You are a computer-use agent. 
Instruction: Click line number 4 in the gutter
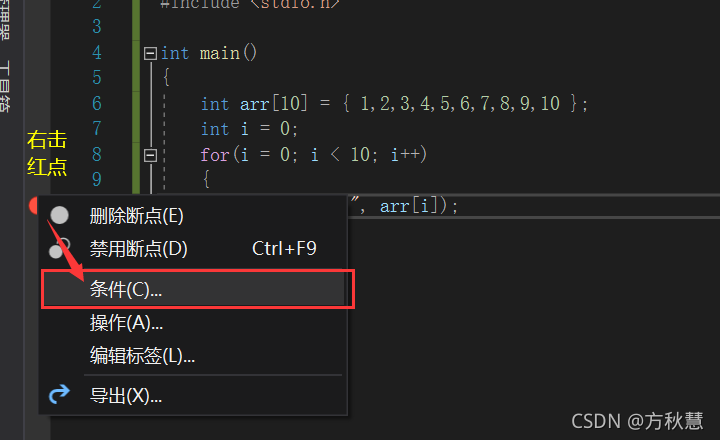(x=96, y=52)
